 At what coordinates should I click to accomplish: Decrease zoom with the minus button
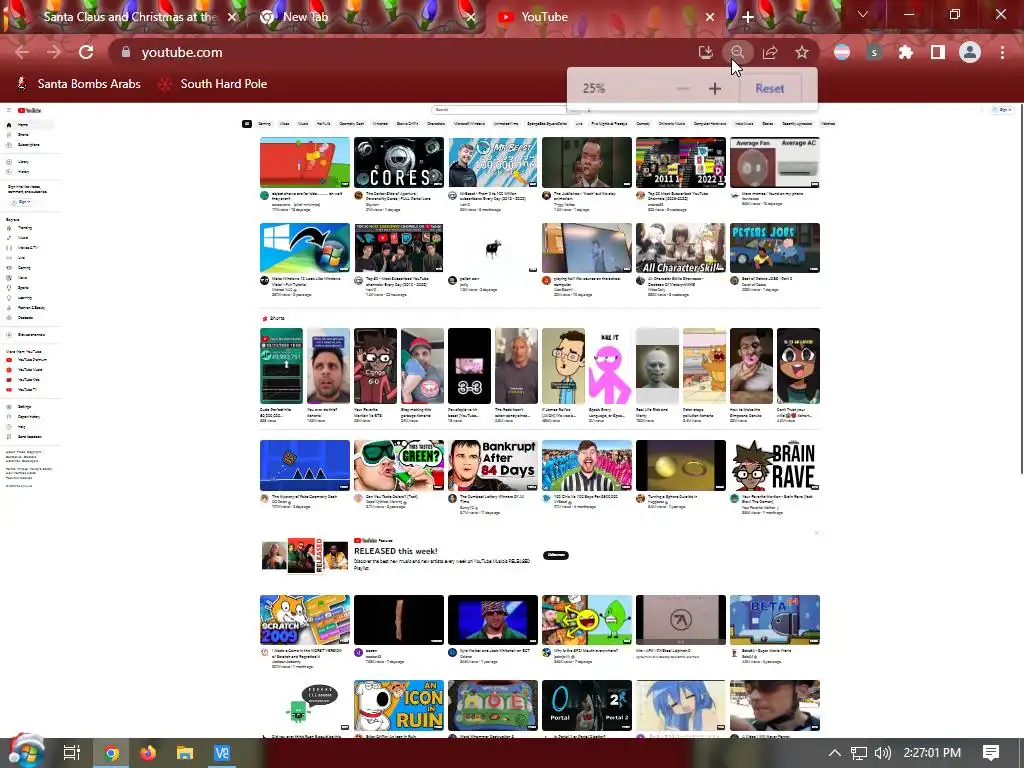tap(683, 88)
